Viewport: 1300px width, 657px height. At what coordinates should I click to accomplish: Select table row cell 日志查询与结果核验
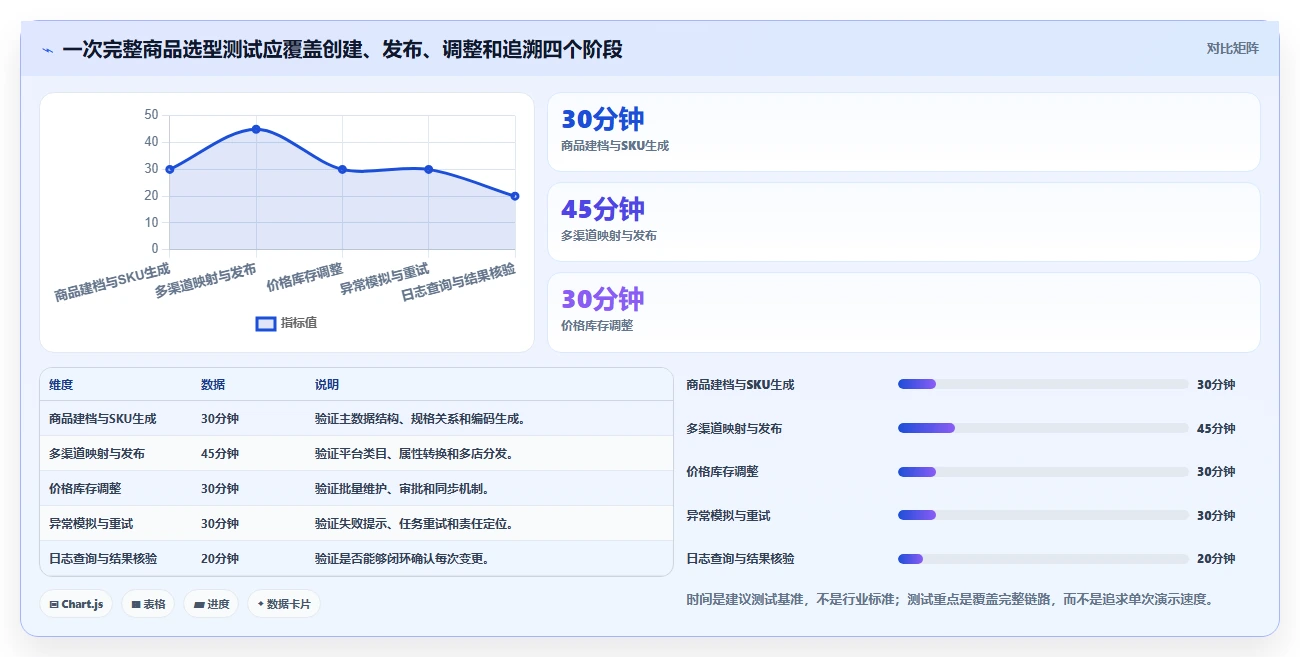click(102, 559)
